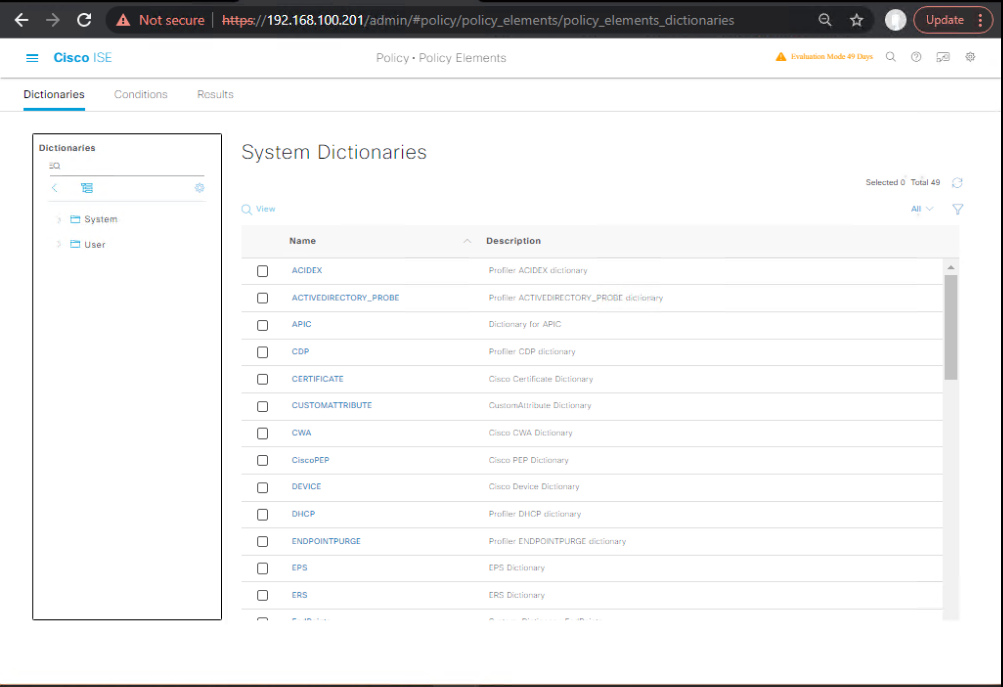Viewport: 1003px width, 687px height.
Task: Open the ACIDEX dictionary link
Action: [307, 271]
